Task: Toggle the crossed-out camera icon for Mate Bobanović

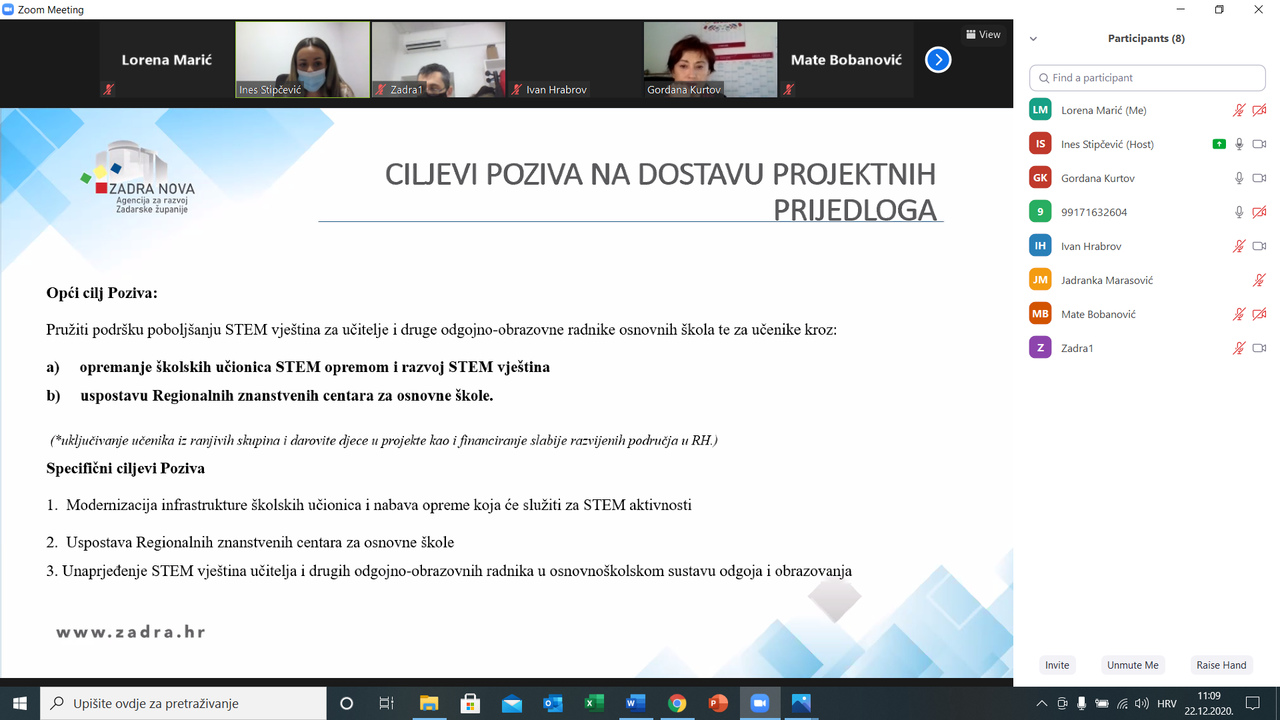Action: [x=1259, y=314]
